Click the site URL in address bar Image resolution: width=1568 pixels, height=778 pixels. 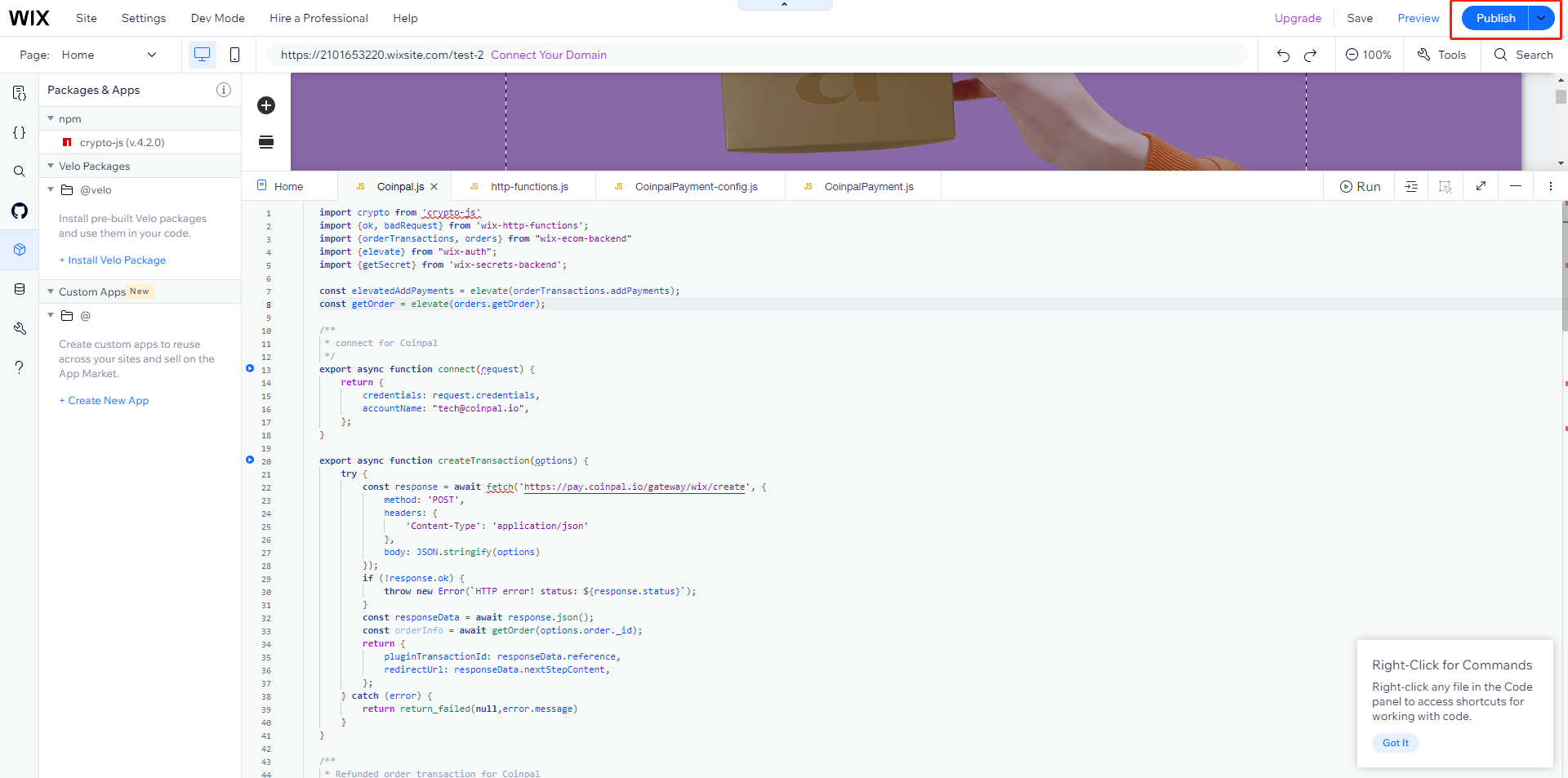[x=382, y=55]
